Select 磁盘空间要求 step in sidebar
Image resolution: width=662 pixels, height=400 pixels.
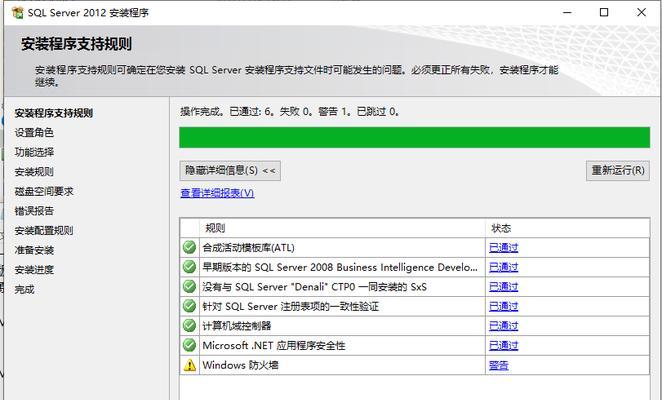pos(44,191)
